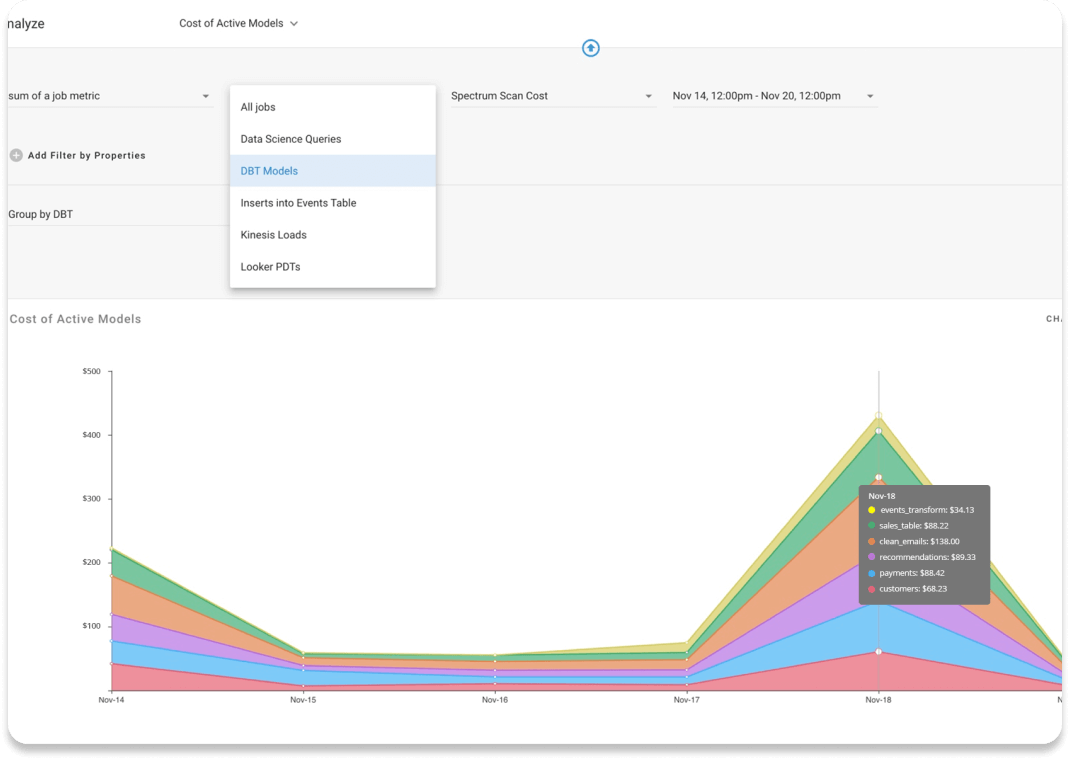Click the orange clean_emails legend dot
The height and width of the screenshot is (760, 1070).
click(872, 541)
